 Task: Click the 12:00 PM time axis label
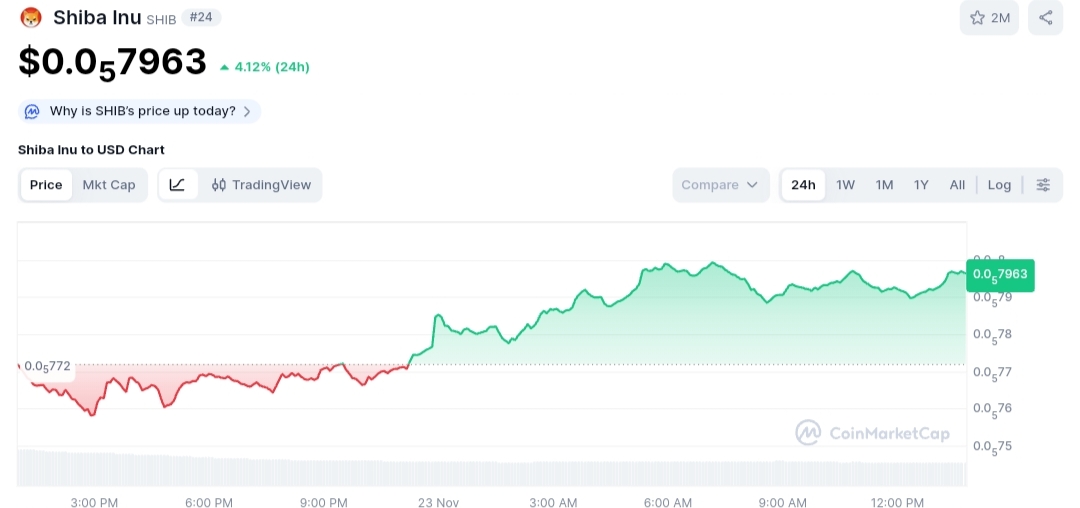pyautogui.click(x=897, y=502)
